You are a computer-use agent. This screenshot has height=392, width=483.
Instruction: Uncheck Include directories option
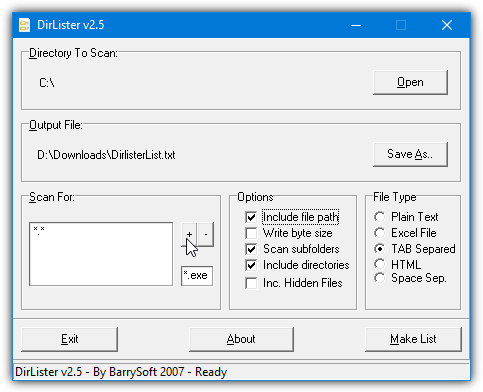click(251, 265)
